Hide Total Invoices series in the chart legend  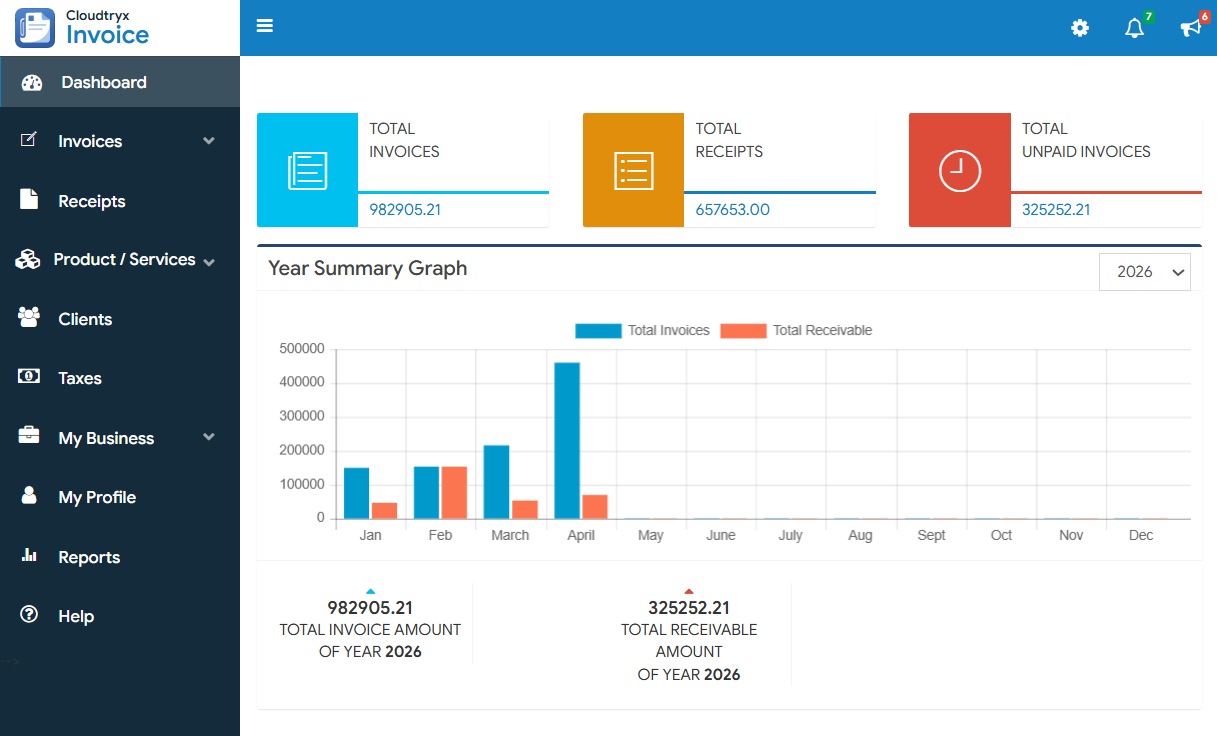pos(644,330)
